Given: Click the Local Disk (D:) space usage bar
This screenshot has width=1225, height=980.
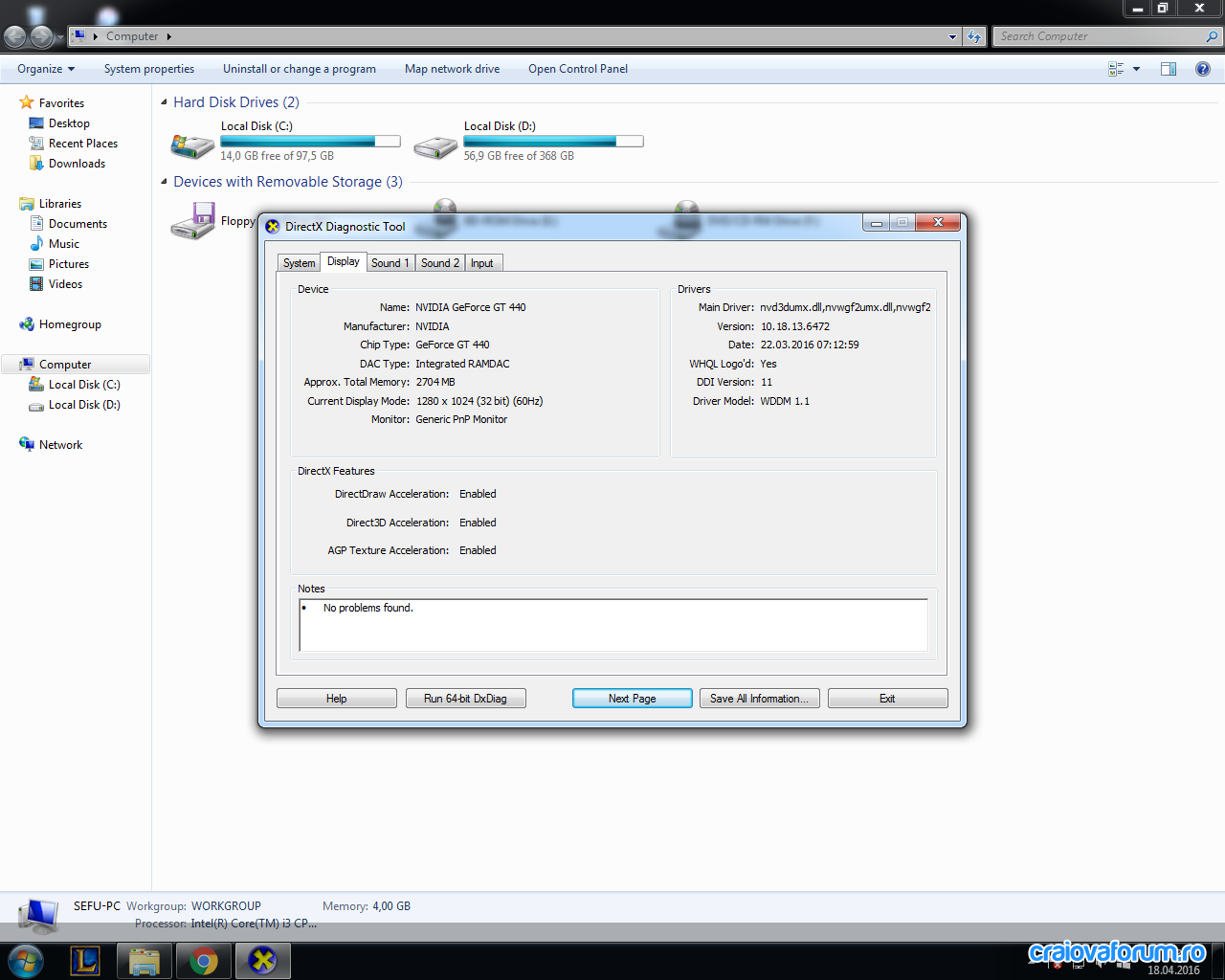Looking at the screenshot, I should click(553, 142).
